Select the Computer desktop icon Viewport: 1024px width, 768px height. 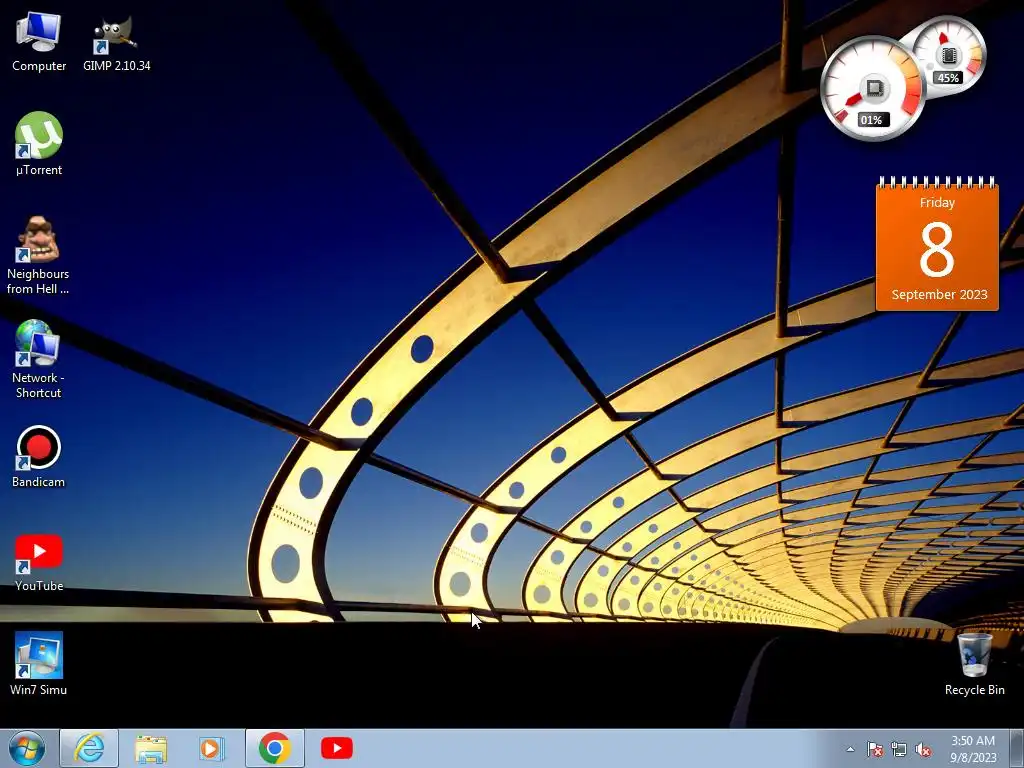pyautogui.click(x=39, y=42)
